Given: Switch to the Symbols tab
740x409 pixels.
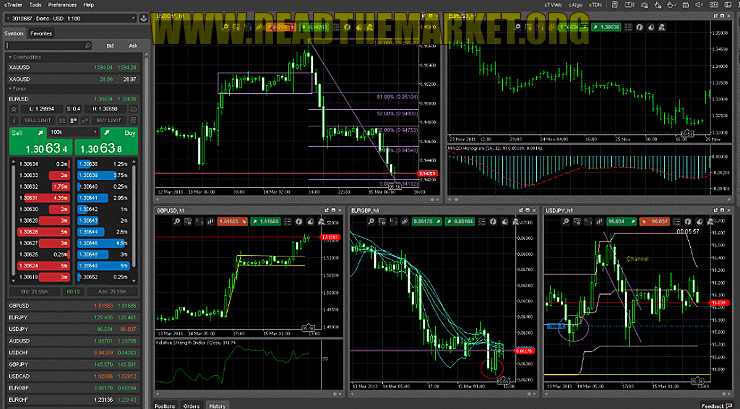Looking at the screenshot, I should click(x=14, y=33).
